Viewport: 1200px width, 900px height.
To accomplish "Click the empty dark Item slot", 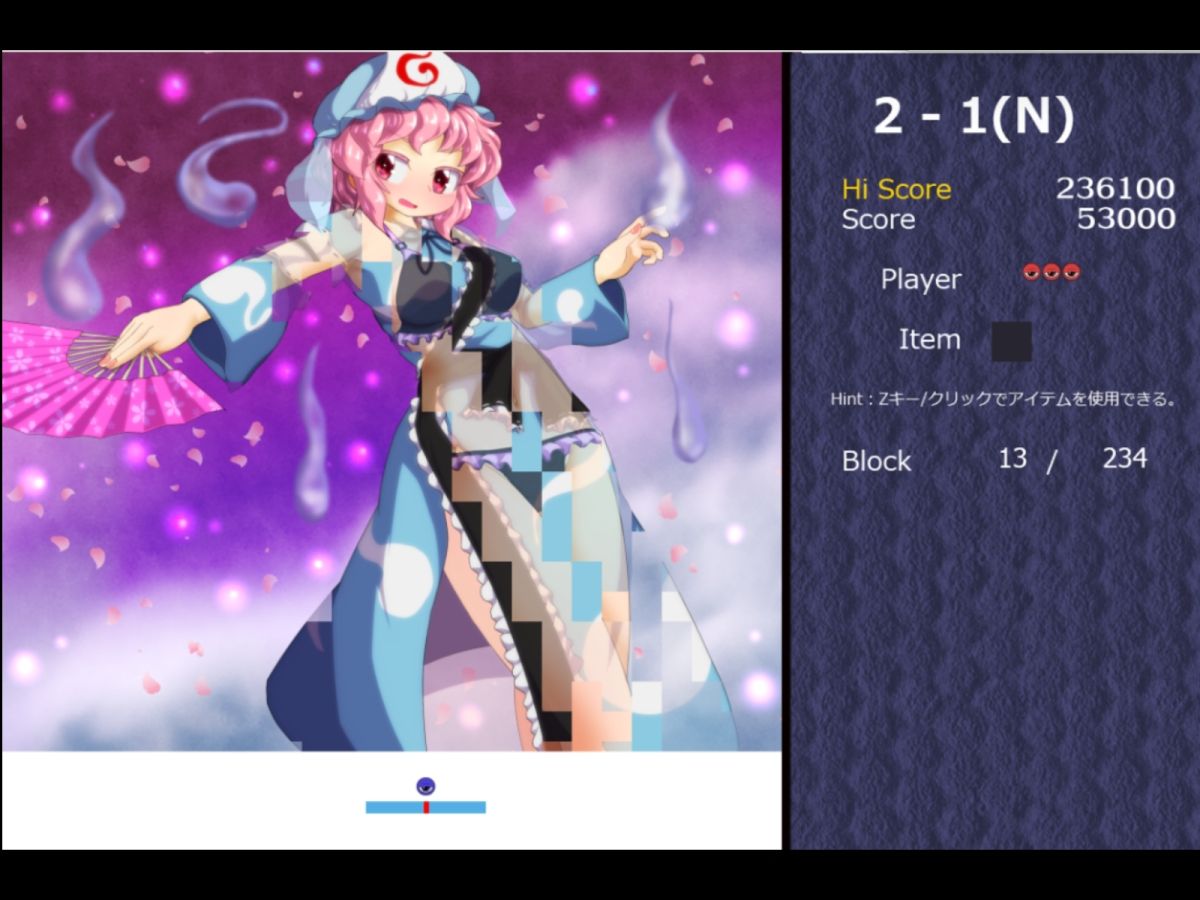I will coord(1011,341).
